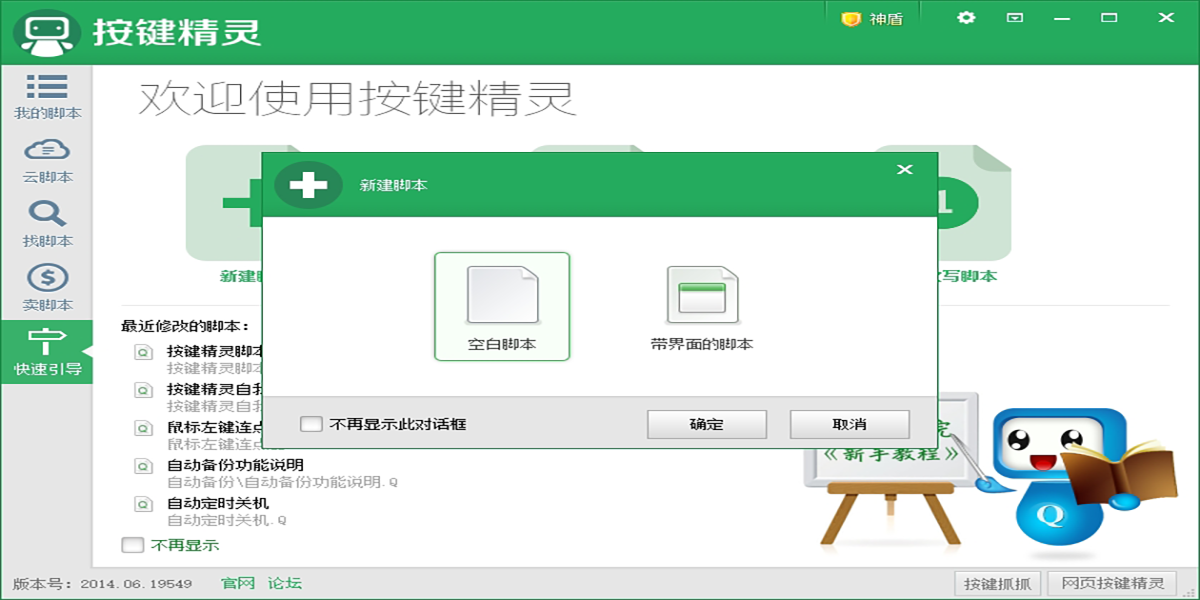Select the 空白脚本 template
The width and height of the screenshot is (1200, 600).
[503, 303]
